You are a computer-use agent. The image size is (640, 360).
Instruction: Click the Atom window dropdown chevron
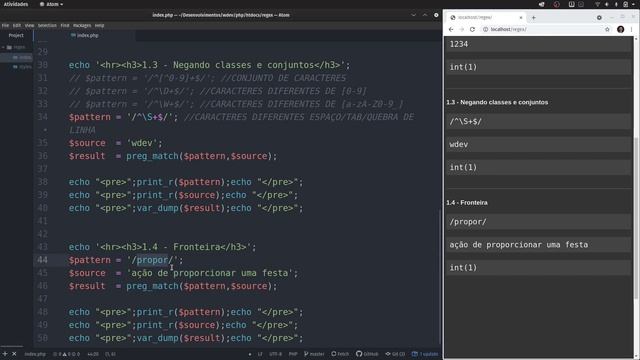click(413, 15)
